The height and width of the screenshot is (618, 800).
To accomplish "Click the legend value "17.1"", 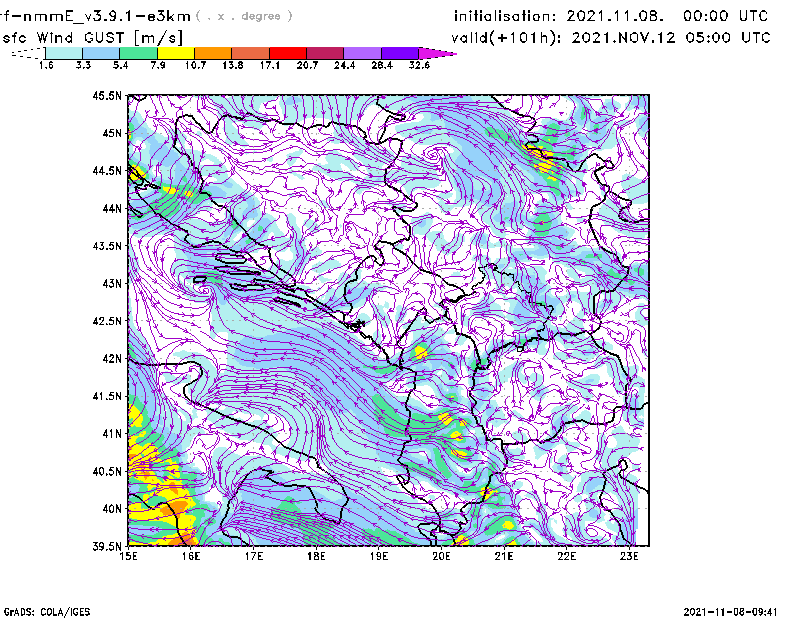I will 269,65.
